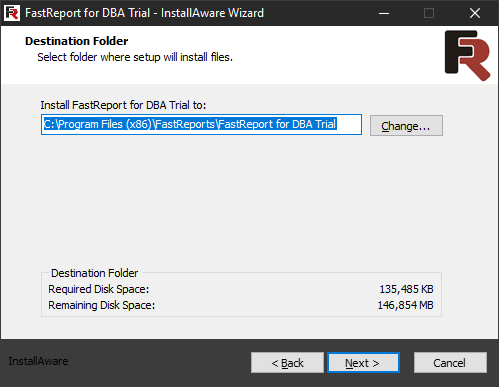Click the large FR logo in the header
The width and height of the screenshot is (499, 387).
click(x=467, y=55)
